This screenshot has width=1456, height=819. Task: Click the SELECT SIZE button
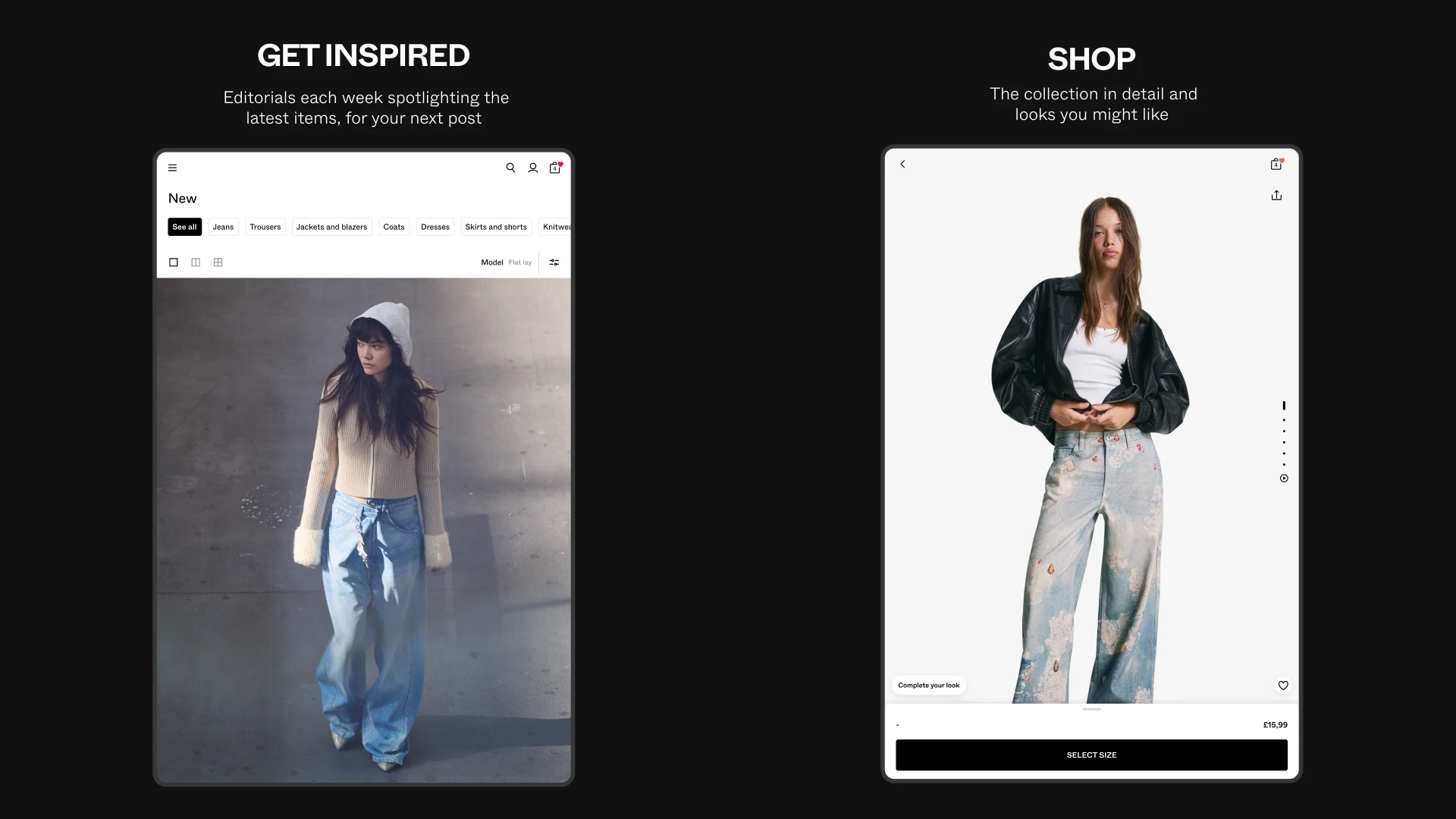pos(1091,755)
